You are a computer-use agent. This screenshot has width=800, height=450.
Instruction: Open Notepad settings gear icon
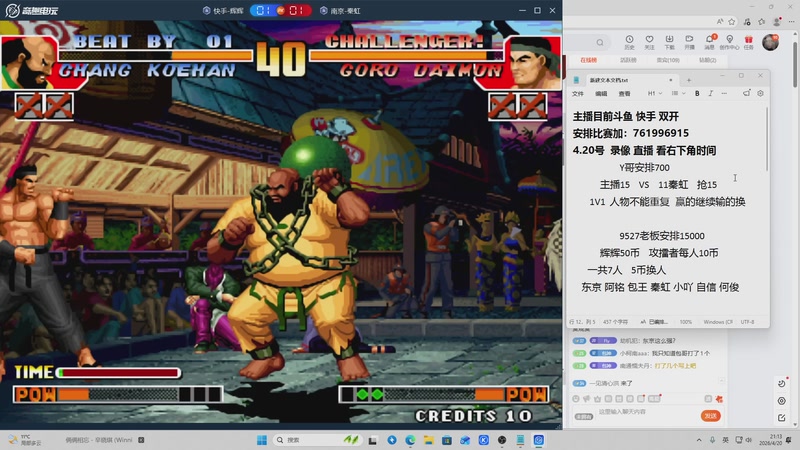tap(760, 93)
